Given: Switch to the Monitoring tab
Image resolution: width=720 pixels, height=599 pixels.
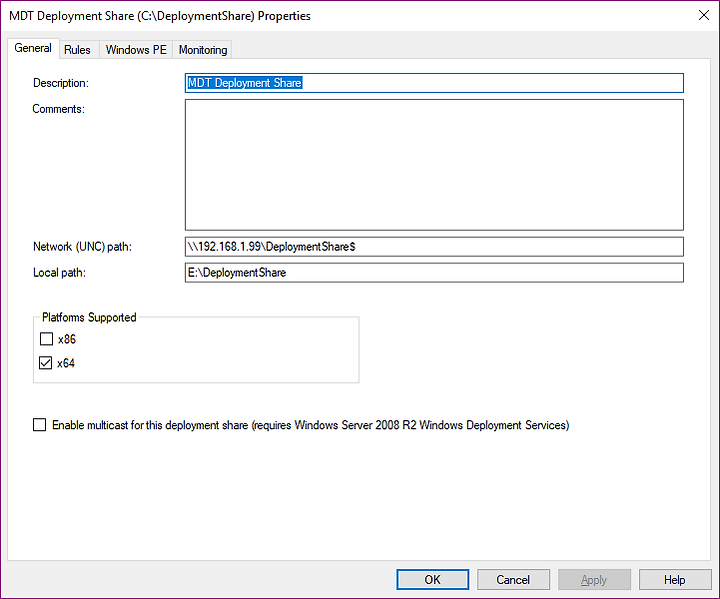Looking at the screenshot, I should pos(202,50).
